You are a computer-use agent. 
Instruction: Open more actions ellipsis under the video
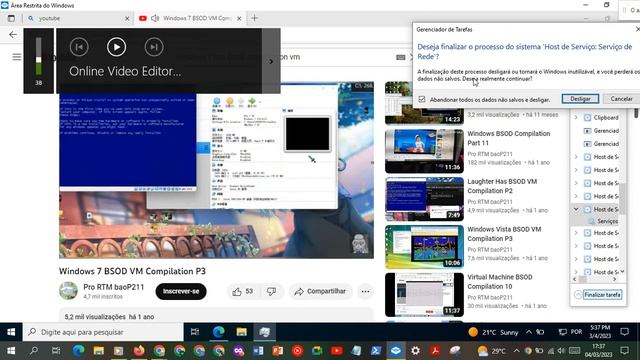point(365,291)
